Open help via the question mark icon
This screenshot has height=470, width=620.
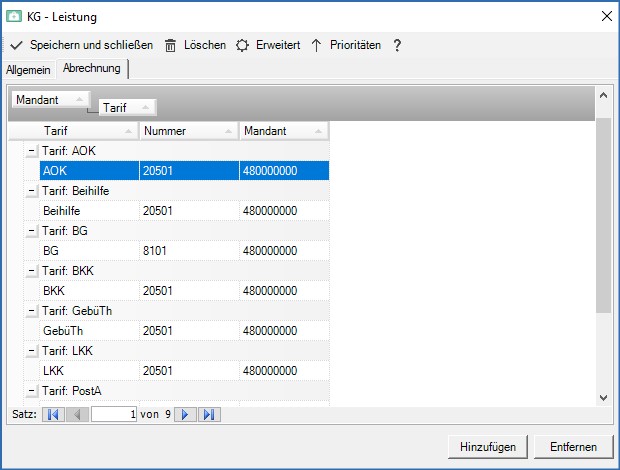click(397, 46)
